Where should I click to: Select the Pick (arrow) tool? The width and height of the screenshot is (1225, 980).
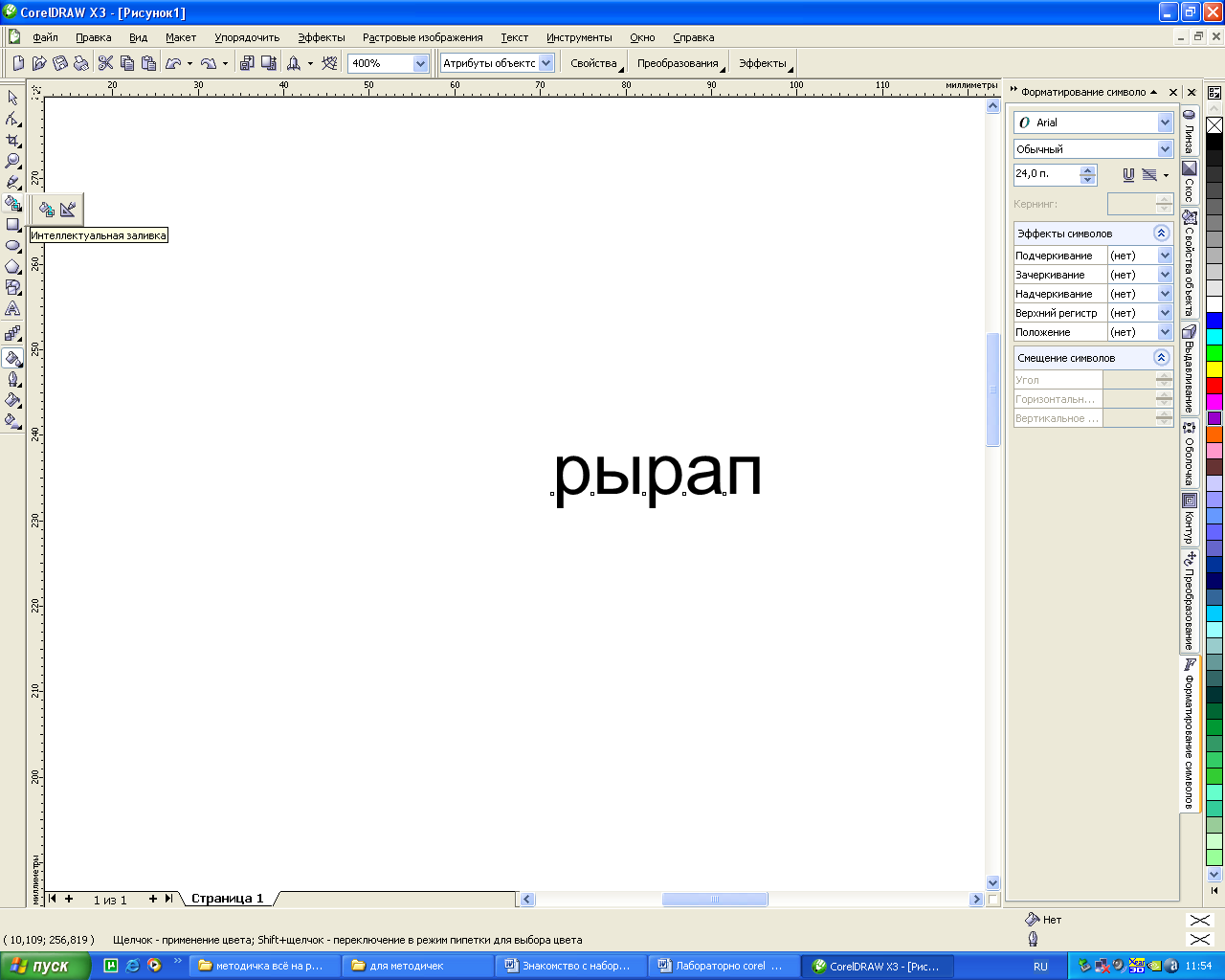(x=12, y=98)
